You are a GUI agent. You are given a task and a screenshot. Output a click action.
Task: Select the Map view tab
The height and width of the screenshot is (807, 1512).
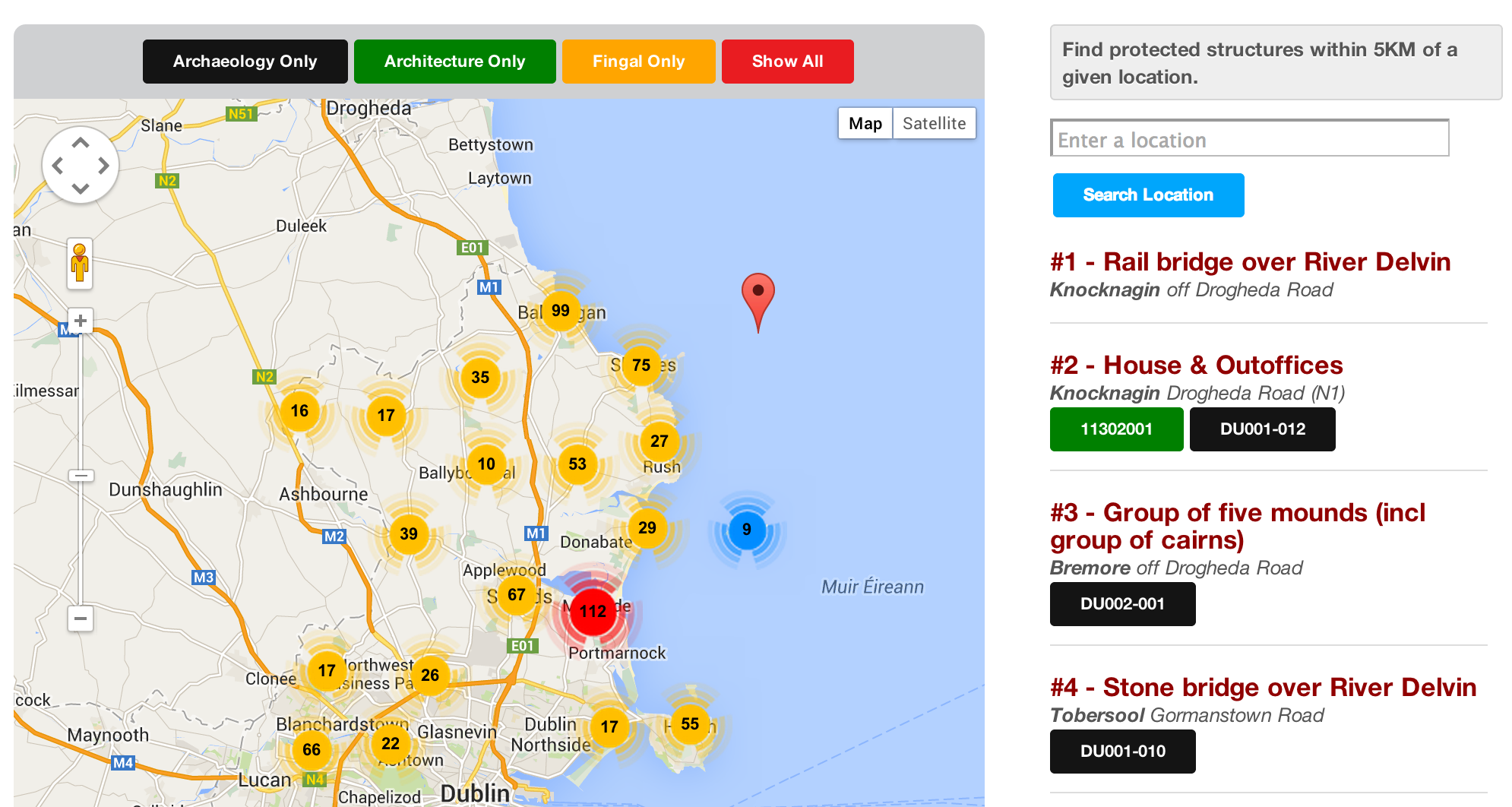pyautogui.click(x=865, y=123)
